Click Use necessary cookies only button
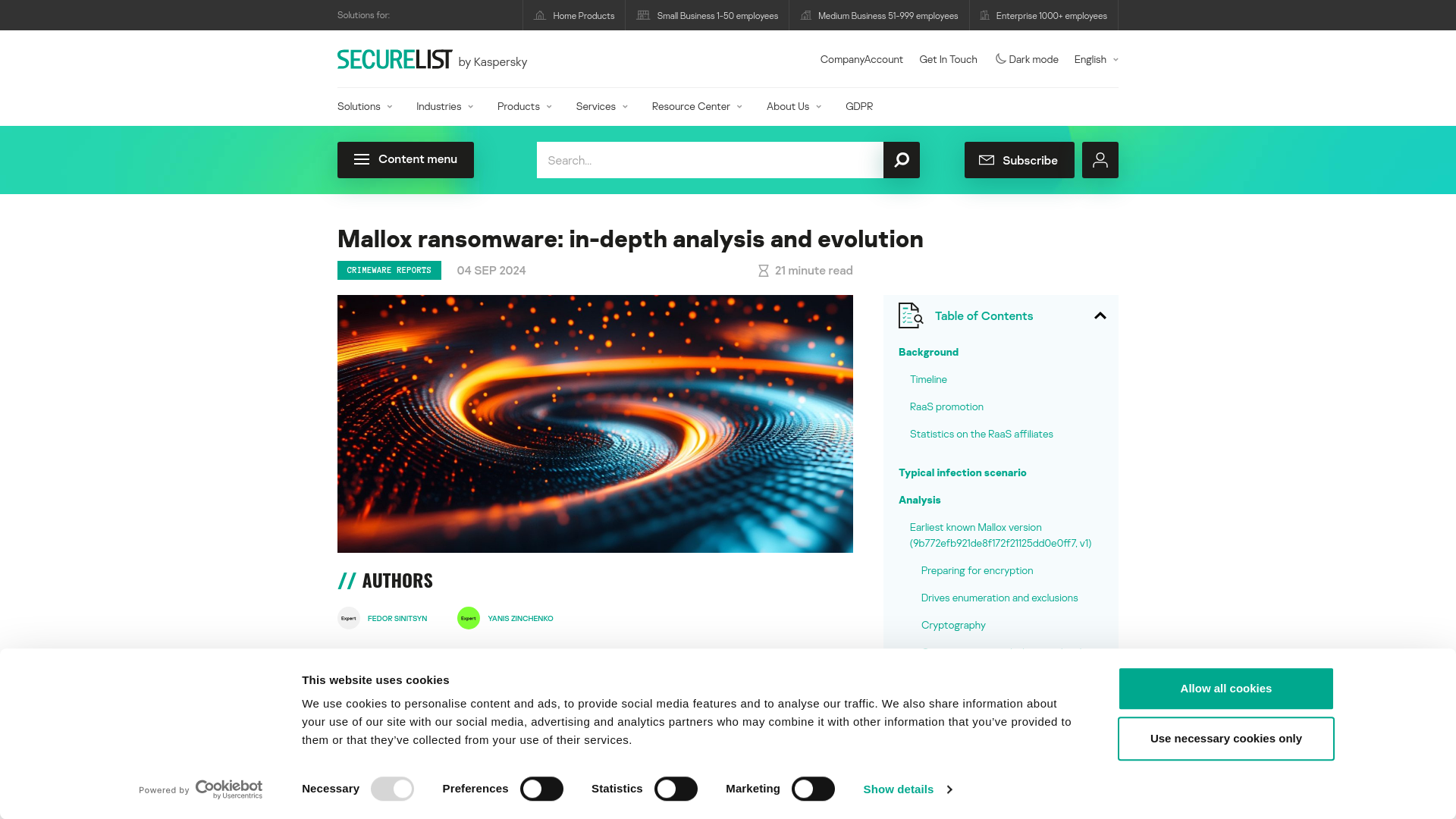 click(1226, 738)
